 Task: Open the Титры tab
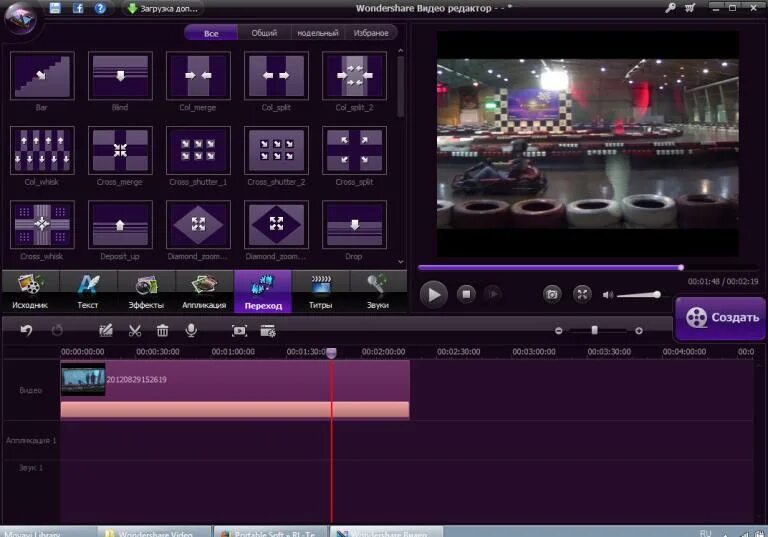click(320, 292)
